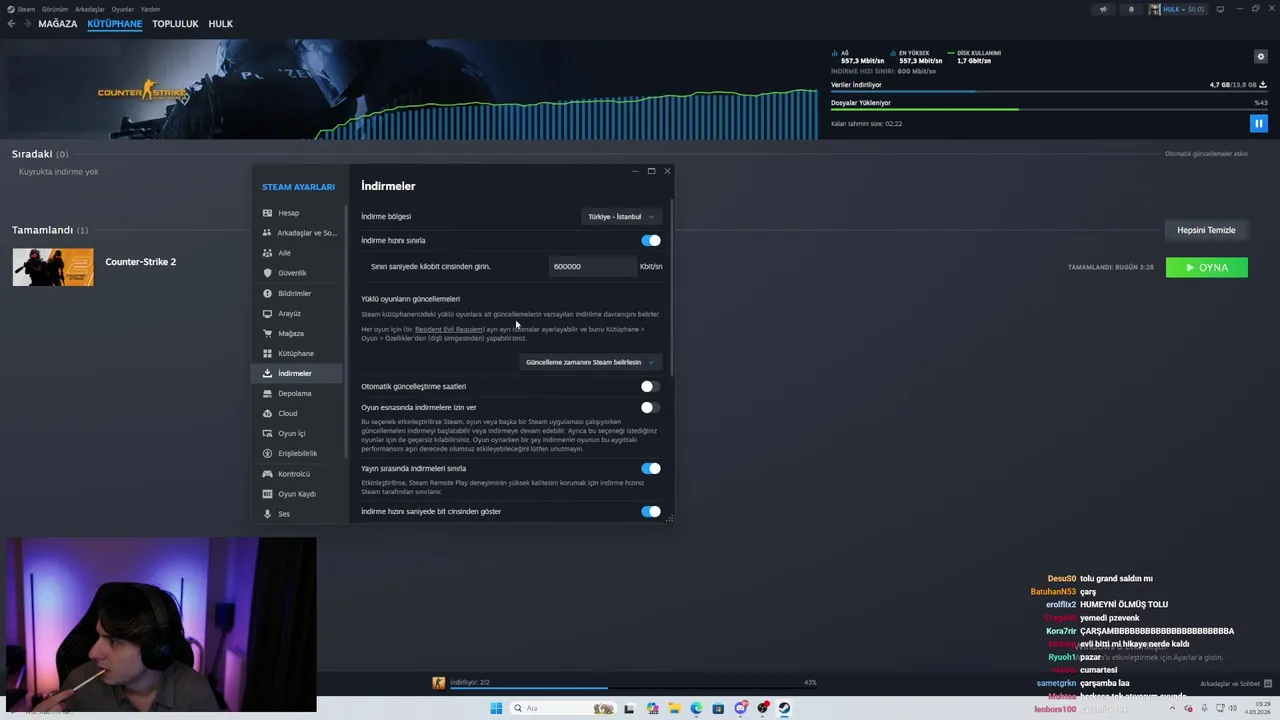Open the Oyunlar menu

[123, 9]
